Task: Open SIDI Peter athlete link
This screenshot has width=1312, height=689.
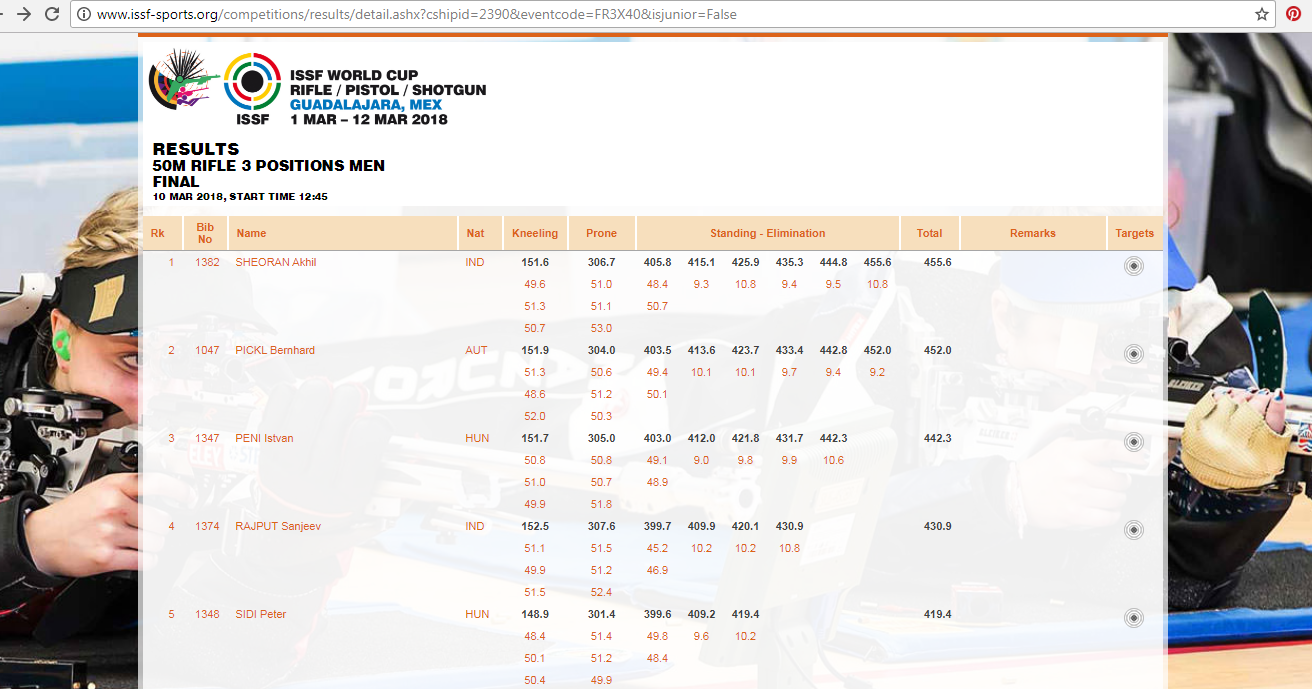Action: [x=260, y=614]
